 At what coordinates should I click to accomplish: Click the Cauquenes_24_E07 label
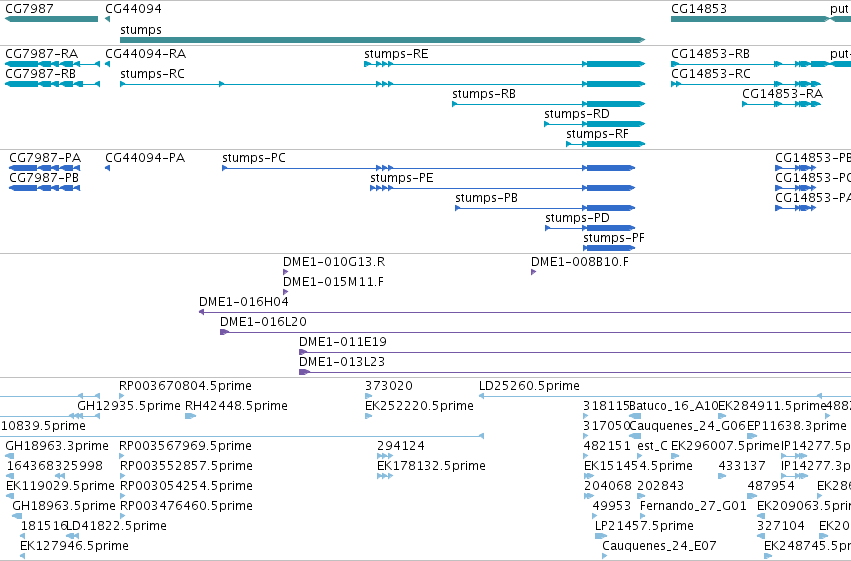(659, 546)
